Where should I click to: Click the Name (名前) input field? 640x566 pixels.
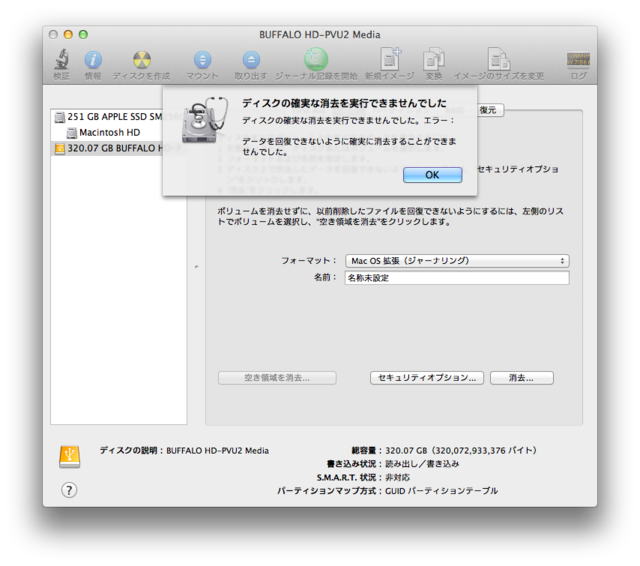pyautogui.click(x=457, y=278)
